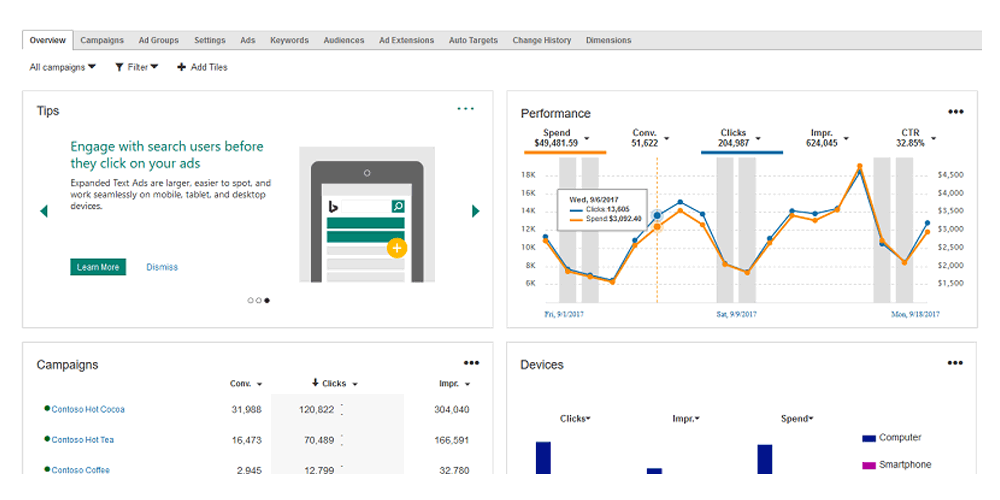Advance to the next tip with right arrow
Viewport: 1000px width, 500px height.
click(475, 210)
